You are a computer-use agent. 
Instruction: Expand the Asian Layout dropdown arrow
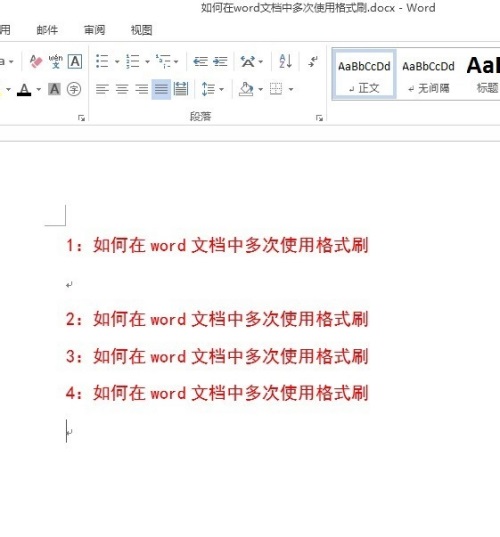(261, 62)
